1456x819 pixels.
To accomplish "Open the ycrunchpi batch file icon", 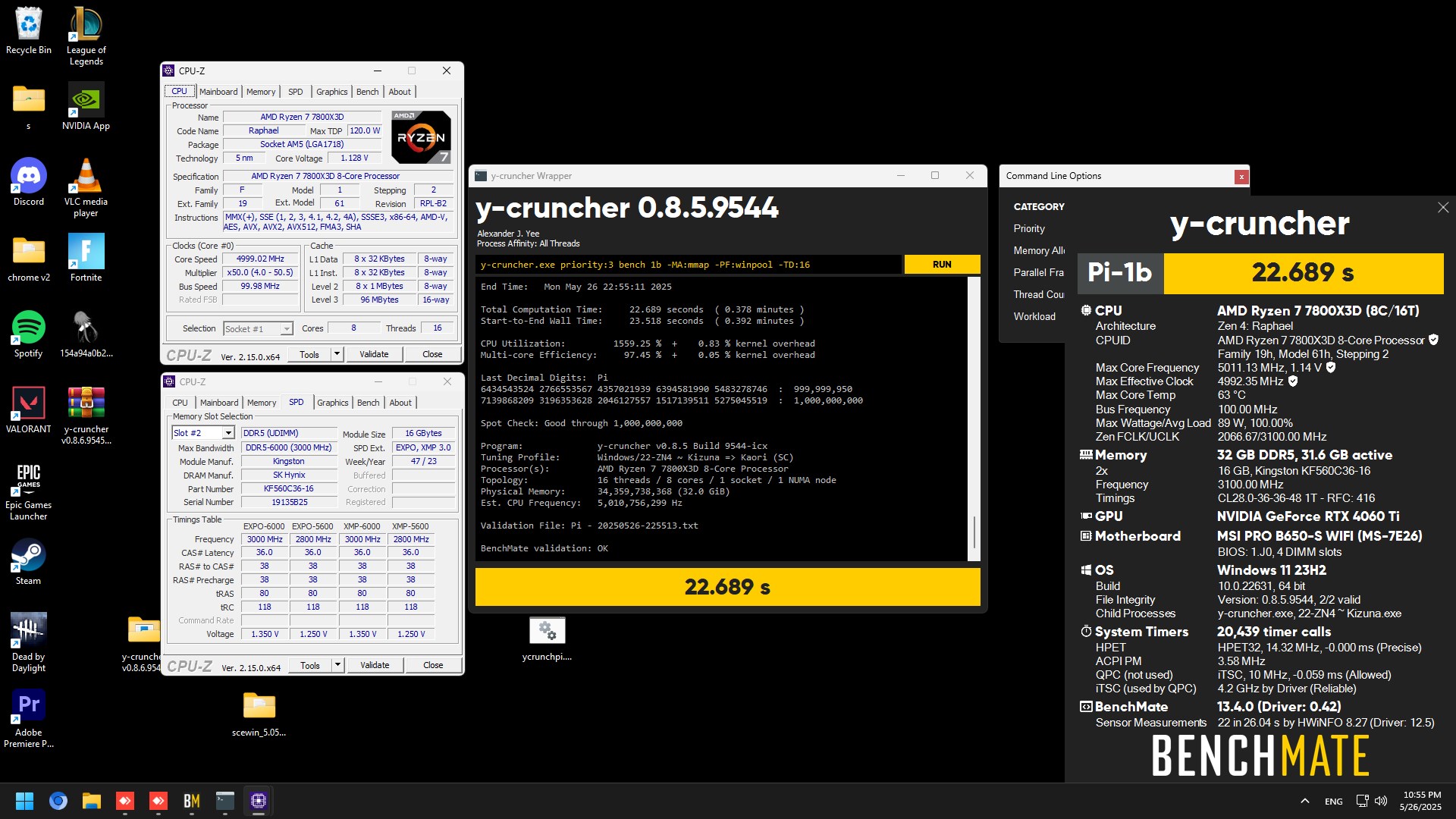I will point(547,639).
